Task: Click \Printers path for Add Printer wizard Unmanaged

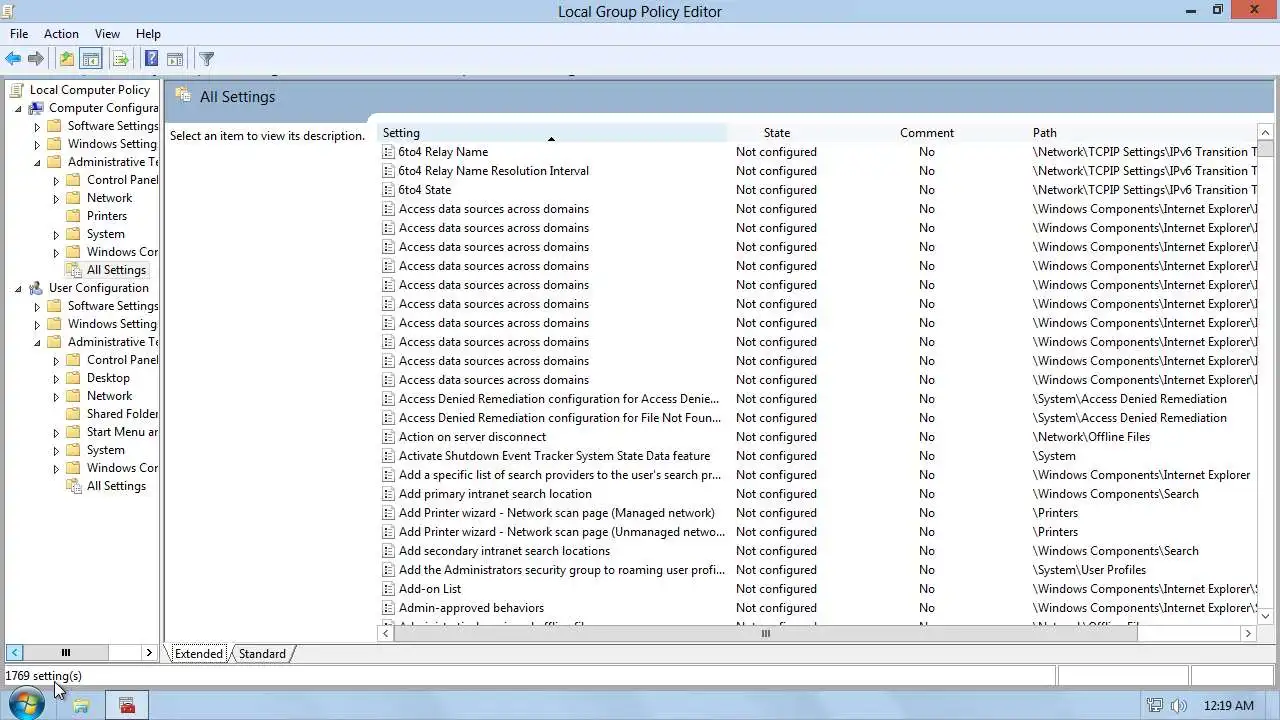Action: [x=1055, y=532]
